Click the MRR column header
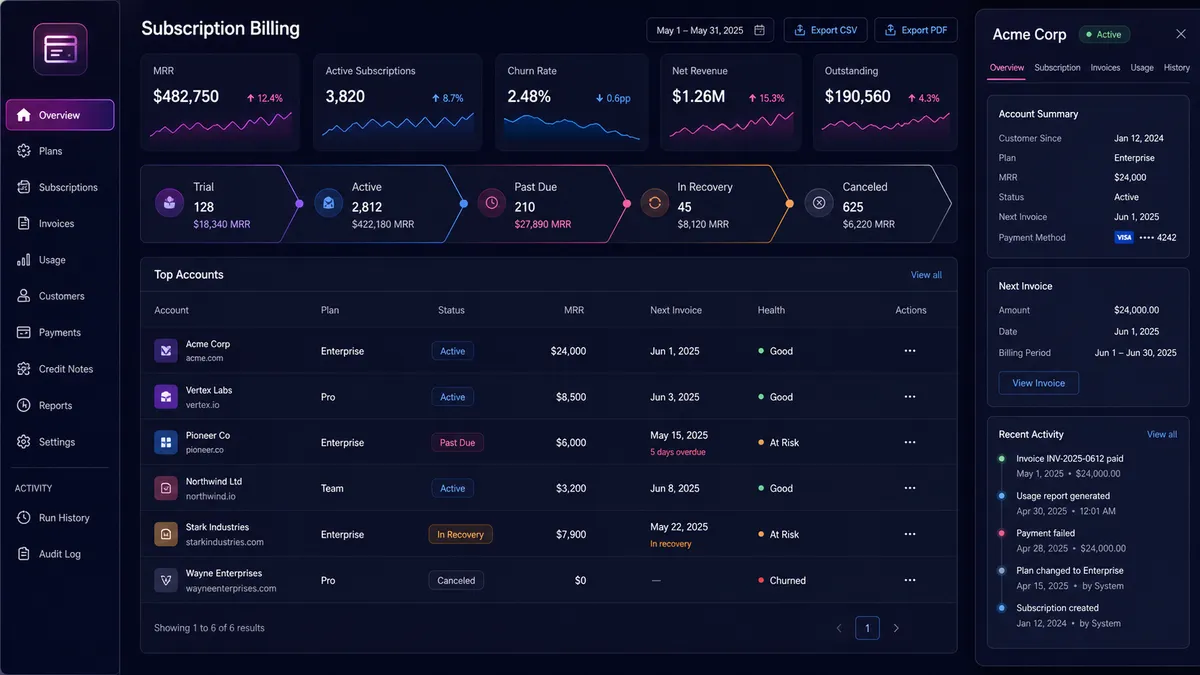This screenshot has height=675, width=1200. 574,310
